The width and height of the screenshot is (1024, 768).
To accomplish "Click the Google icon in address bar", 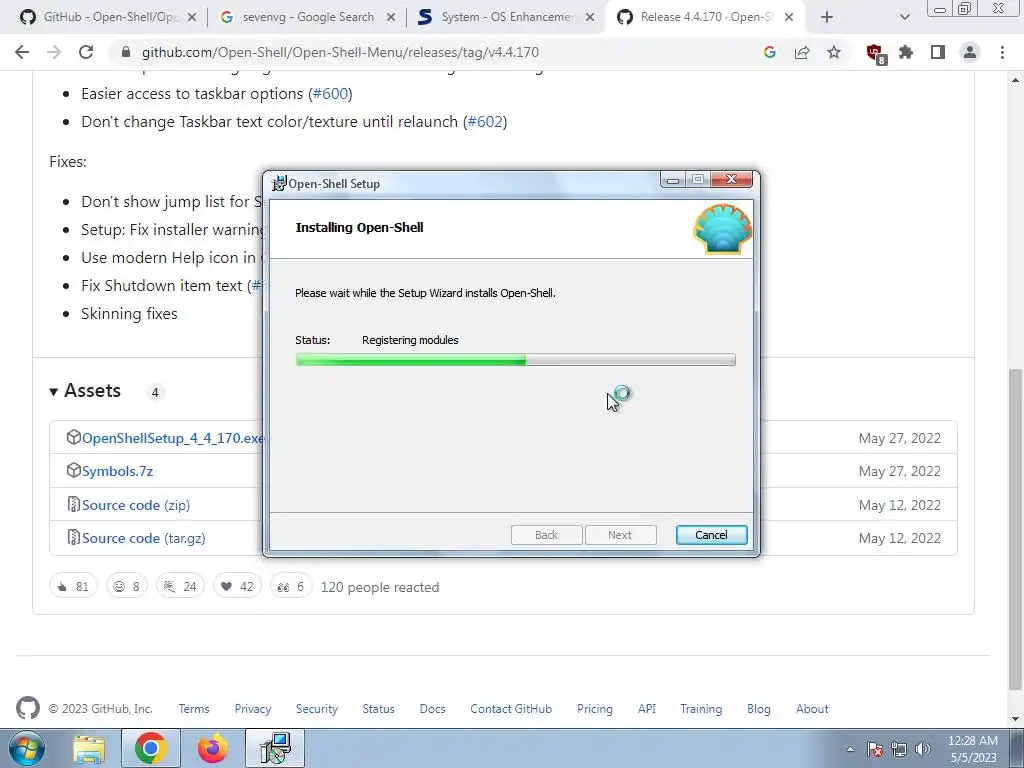I will [770, 52].
